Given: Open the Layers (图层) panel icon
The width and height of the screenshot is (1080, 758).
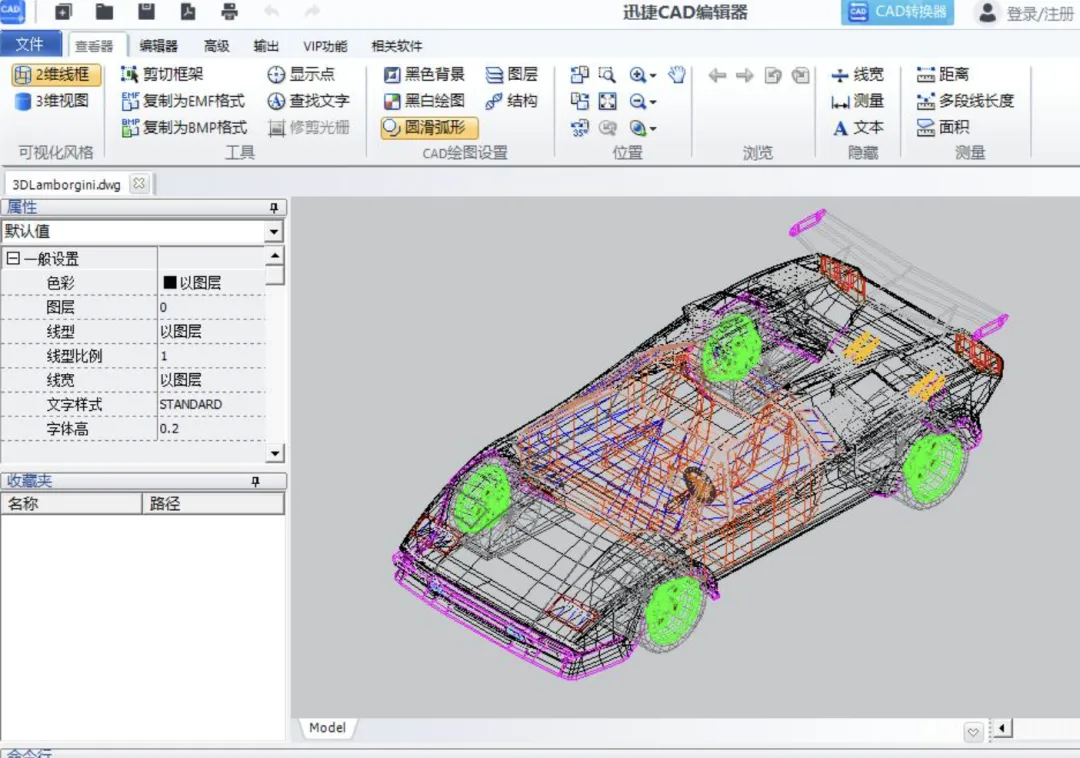Looking at the screenshot, I should [511, 75].
